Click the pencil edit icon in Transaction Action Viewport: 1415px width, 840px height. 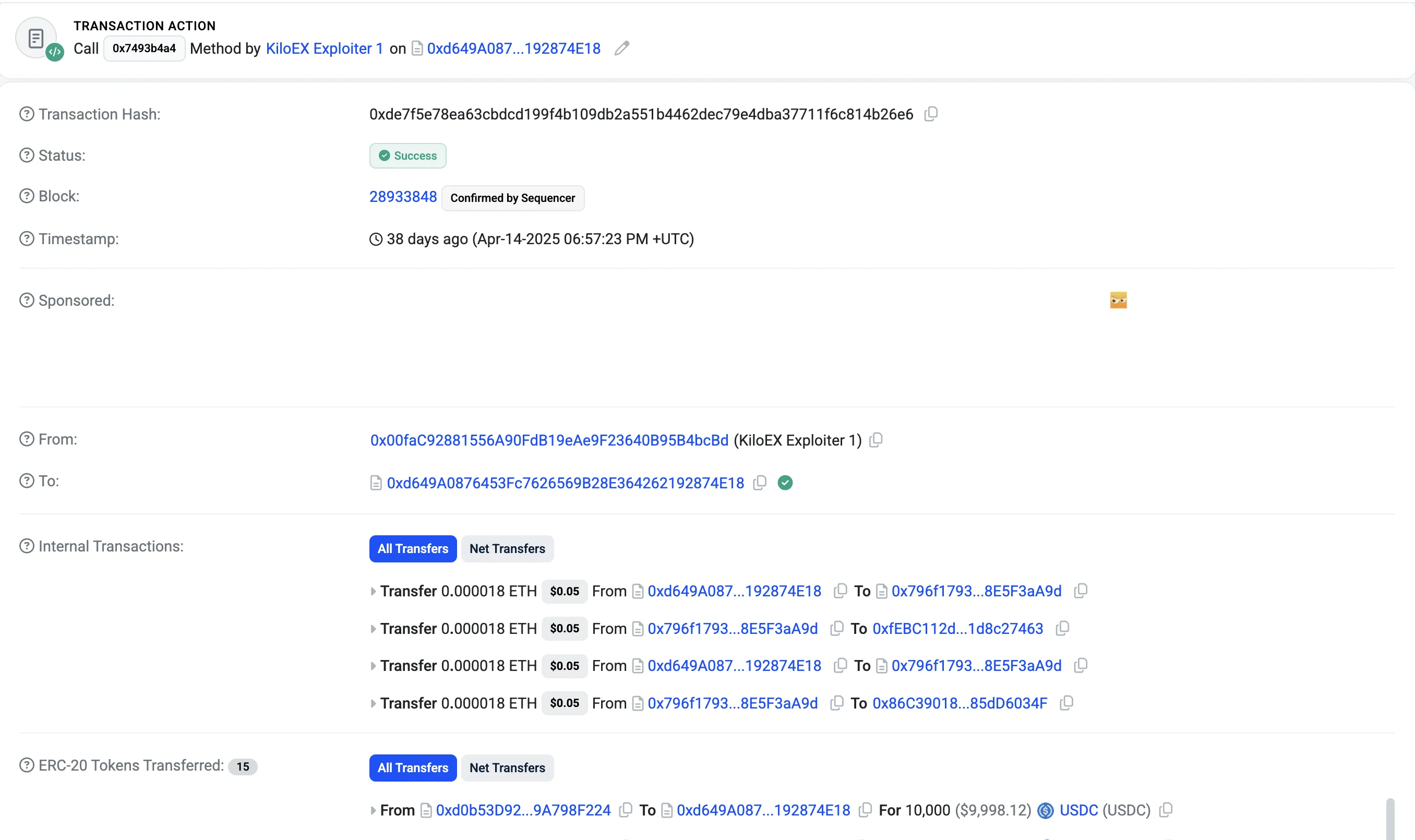[621, 49]
